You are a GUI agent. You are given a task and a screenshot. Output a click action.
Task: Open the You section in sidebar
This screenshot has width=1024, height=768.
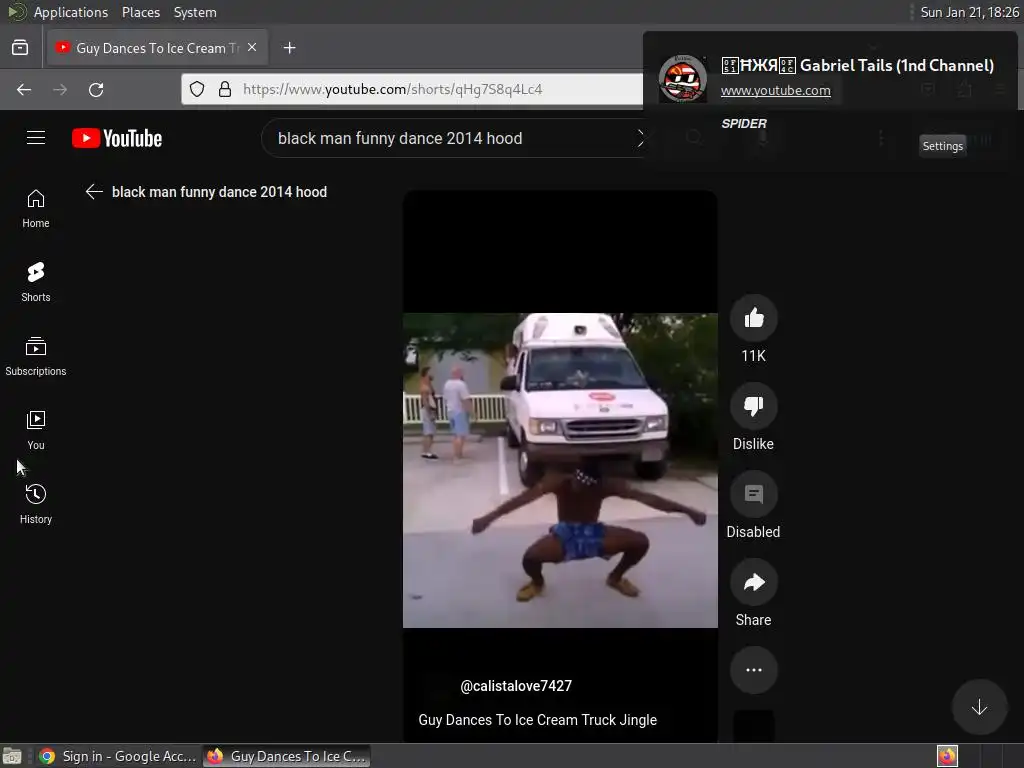pyautogui.click(x=36, y=430)
